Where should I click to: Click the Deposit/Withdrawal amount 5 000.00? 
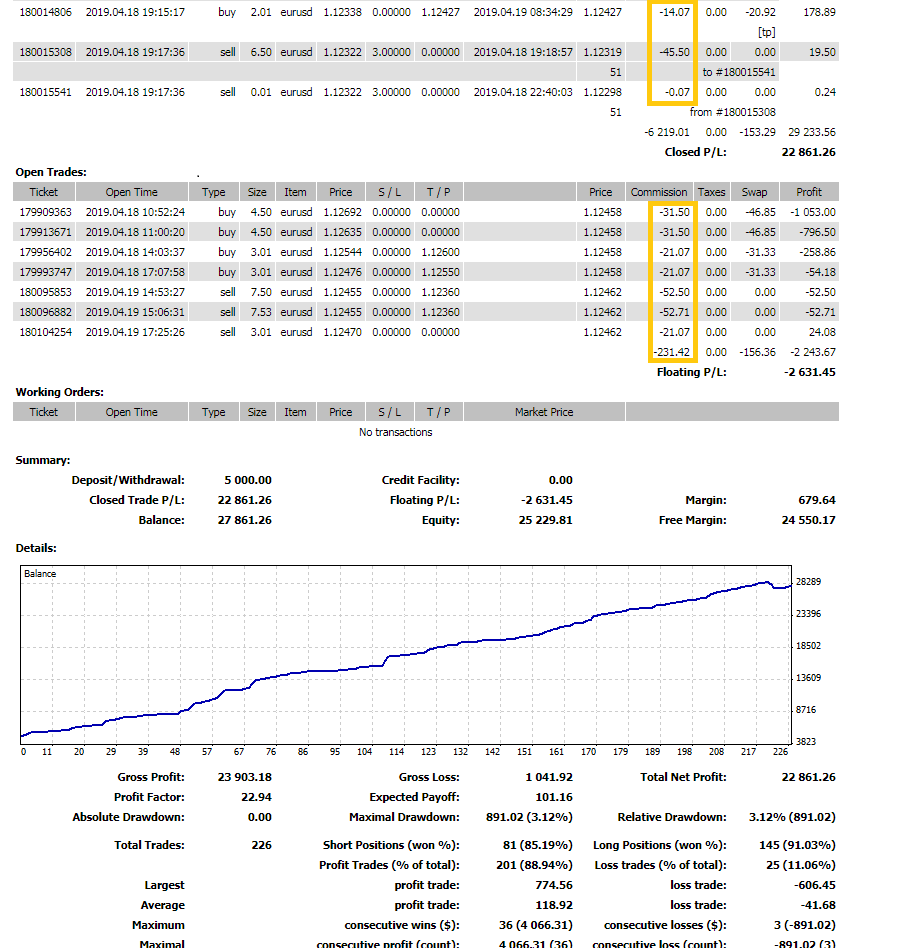click(246, 480)
